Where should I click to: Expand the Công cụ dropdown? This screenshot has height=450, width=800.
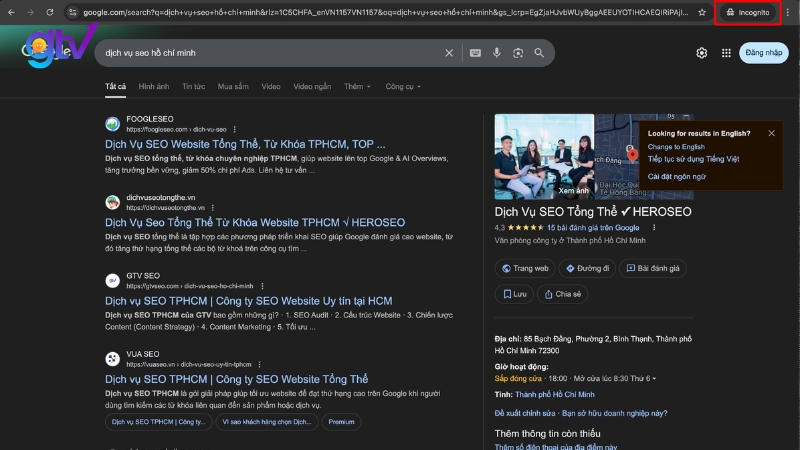pyautogui.click(x=403, y=87)
